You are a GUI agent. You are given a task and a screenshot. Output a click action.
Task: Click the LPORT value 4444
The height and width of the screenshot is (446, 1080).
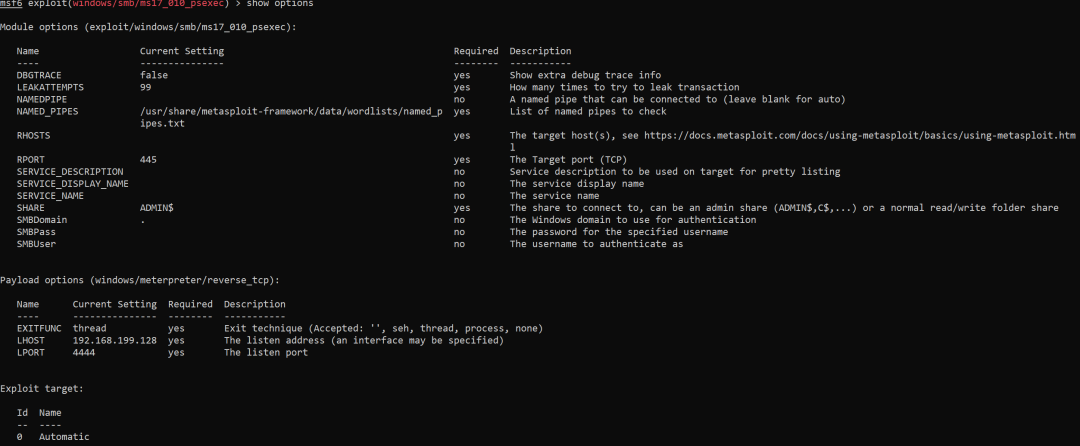tap(83, 352)
